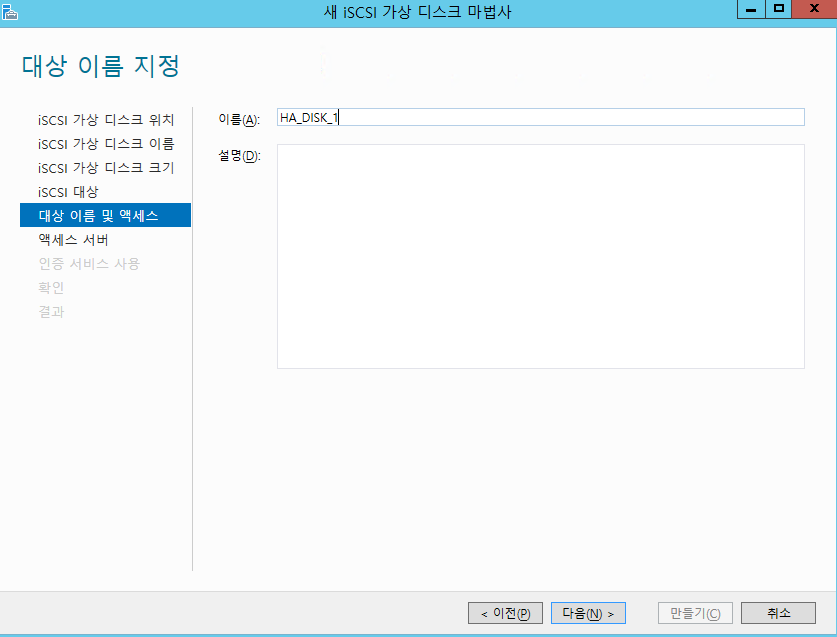Click the grayed-out 결과 step
This screenshot has width=837, height=637.
[51, 312]
